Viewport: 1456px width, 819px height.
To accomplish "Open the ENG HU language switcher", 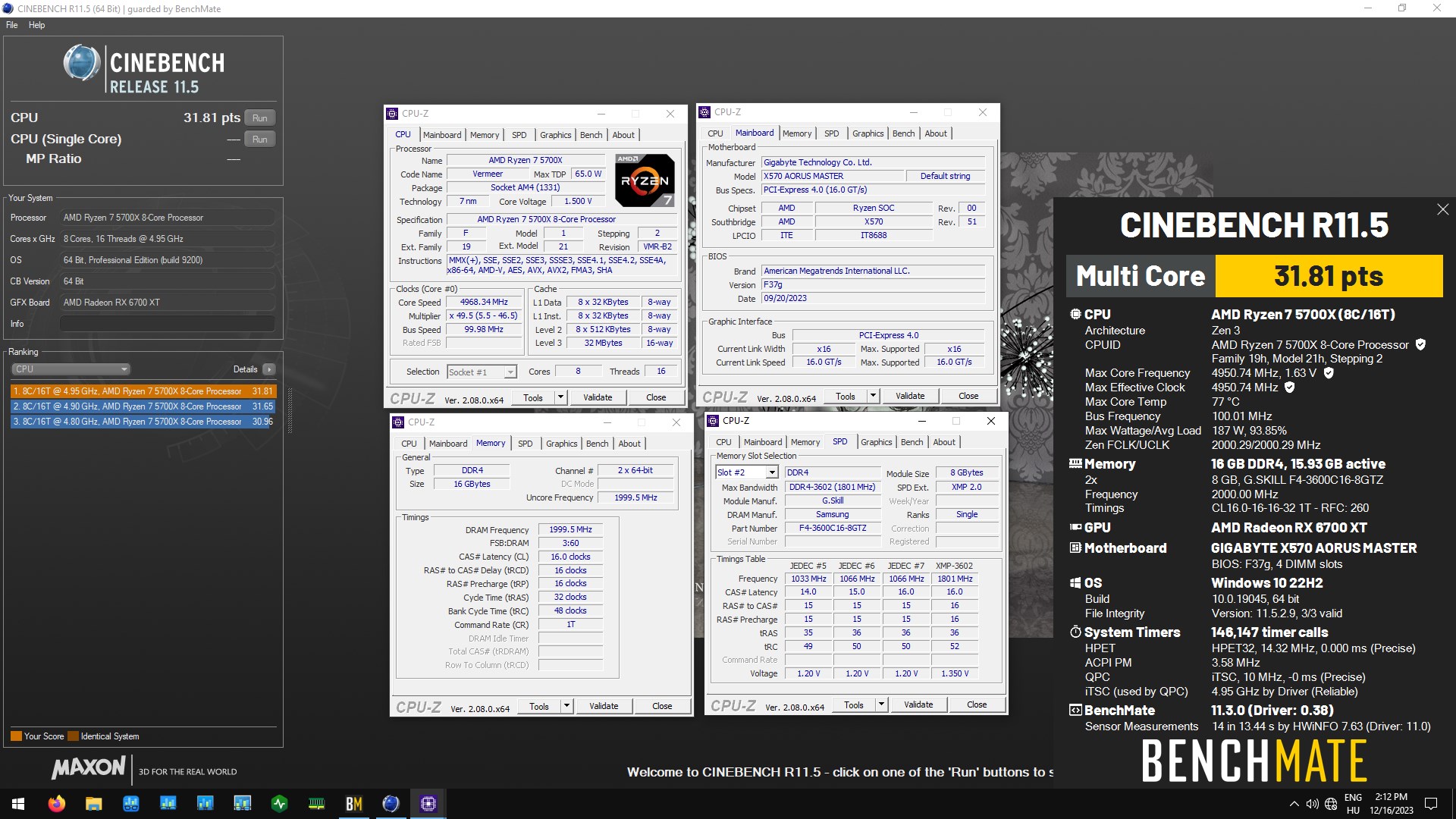I will tap(1353, 804).
